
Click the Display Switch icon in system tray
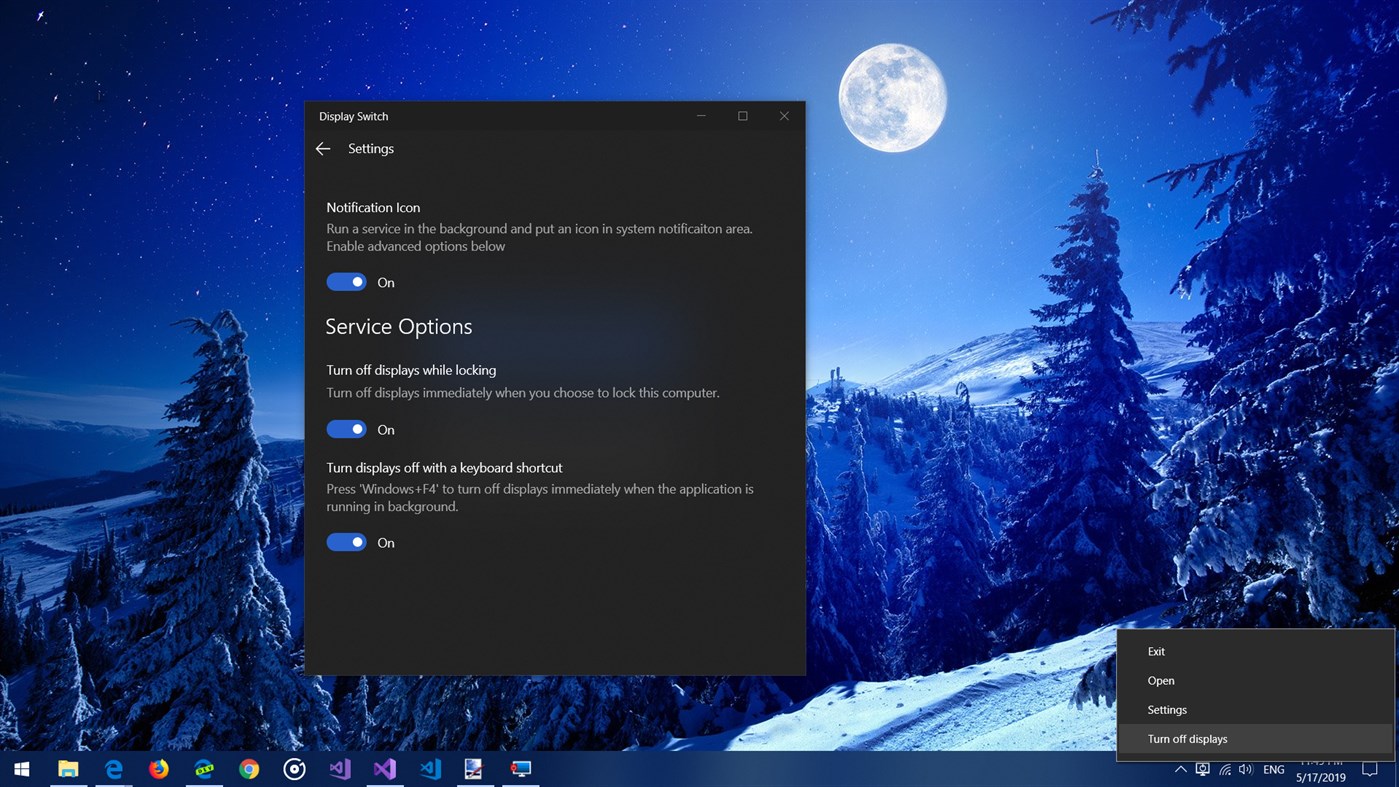pyautogui.click(x=1201, y=770)
